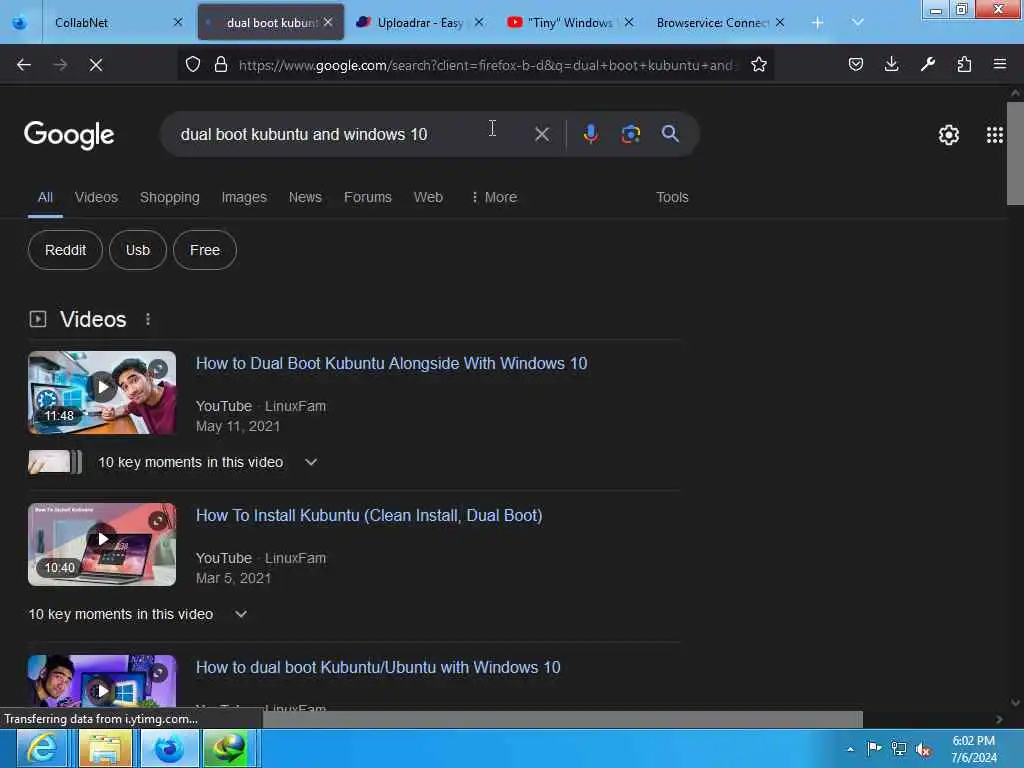This screenshot has height=768, width=1024.
Task: Expand key moments for Install Kubuntu video
Action: pyautogui.click(x=241, y=615)
